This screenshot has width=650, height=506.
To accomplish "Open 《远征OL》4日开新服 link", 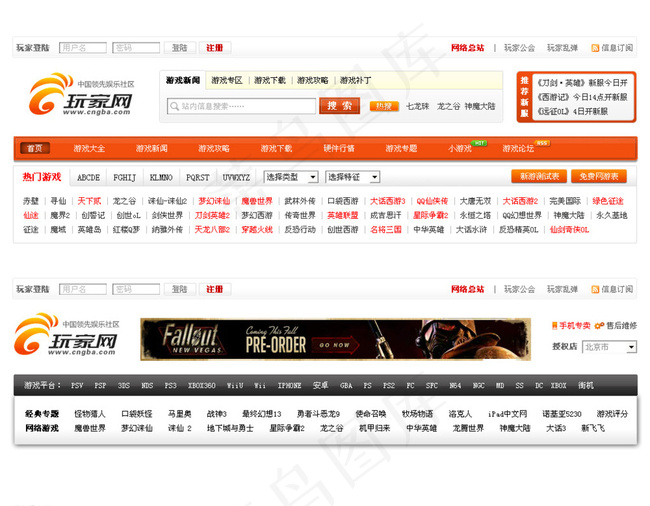I will (x=572, y=111).
